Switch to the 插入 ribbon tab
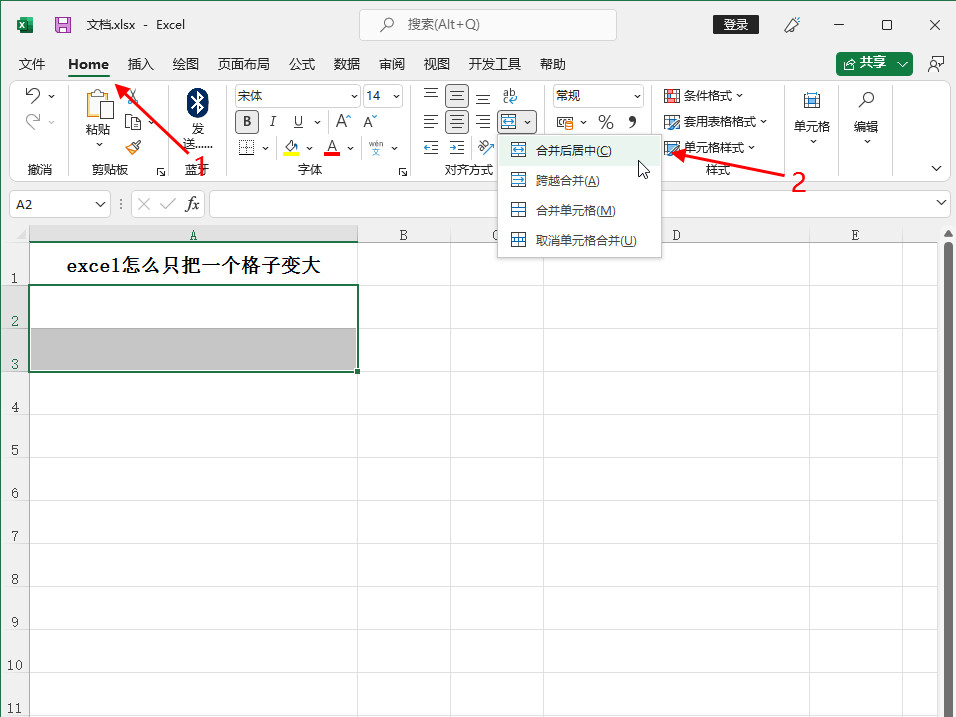The width and height of the screenshot is (956, 717). (140, 64)
